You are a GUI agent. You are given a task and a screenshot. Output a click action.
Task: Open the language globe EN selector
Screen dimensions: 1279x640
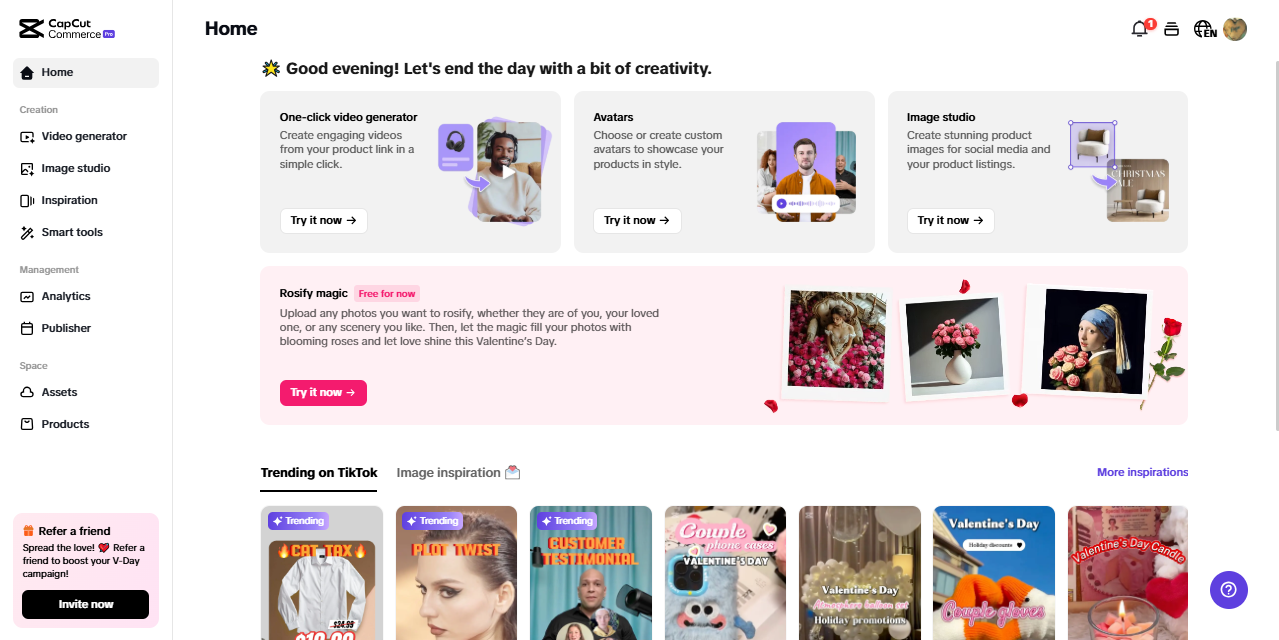pyautogui.click(x=1205, y=29)
